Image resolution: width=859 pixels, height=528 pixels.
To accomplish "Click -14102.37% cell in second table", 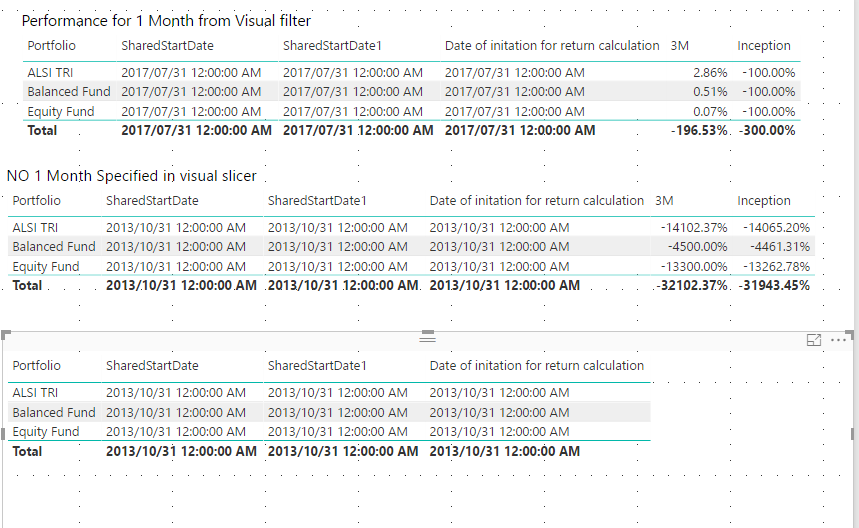I will (x=694, y=227).
